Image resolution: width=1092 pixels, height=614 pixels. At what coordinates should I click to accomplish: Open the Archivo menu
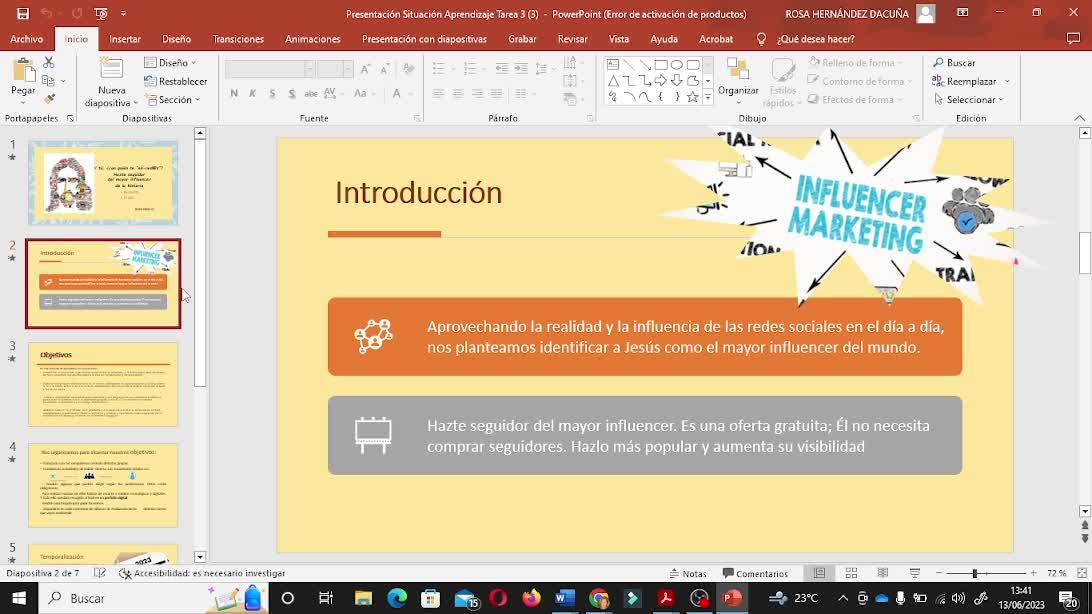tap(27, 39)
